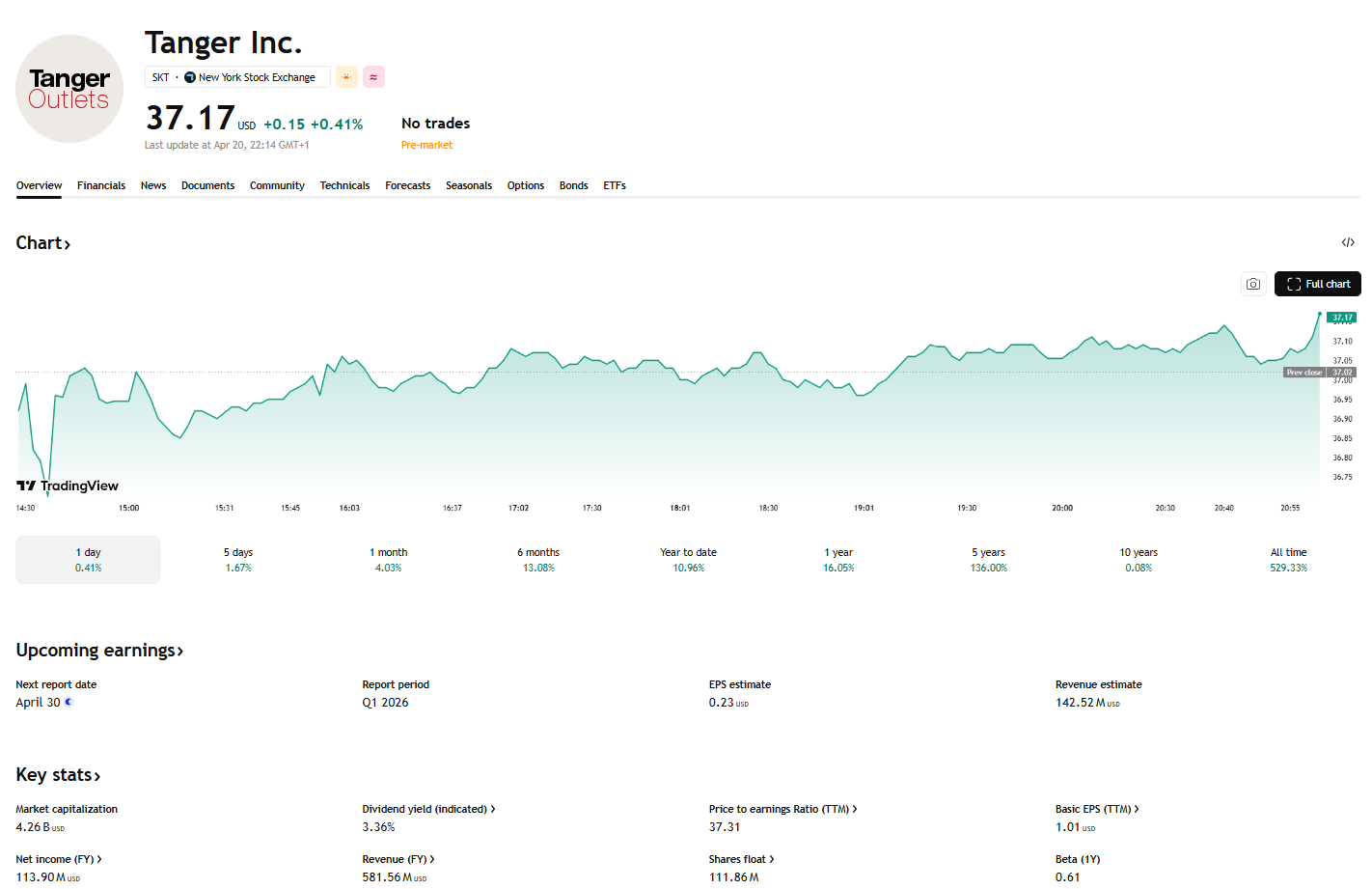1372x889 pixels.
Task: Open the News tab
Action: click(153, 185)
